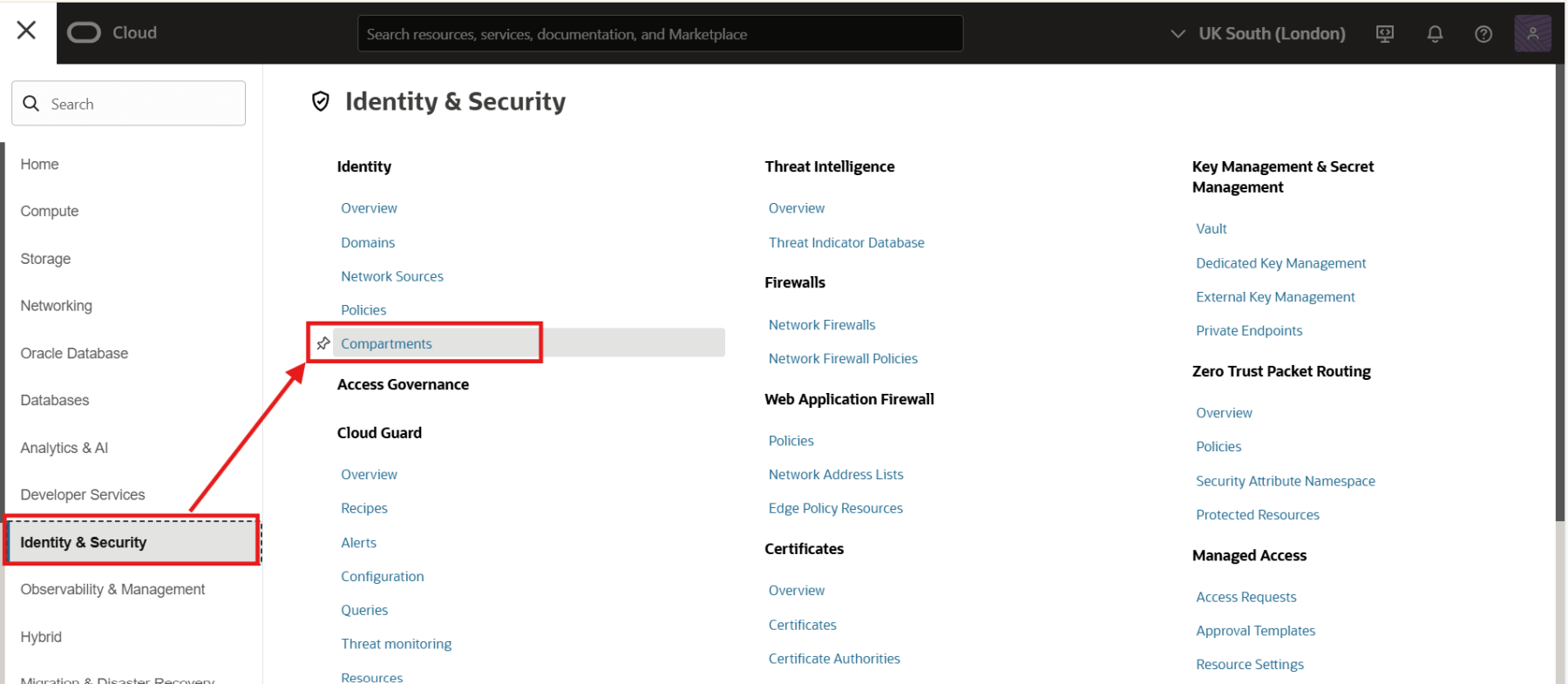Viewport: 1568px width, 684px height.
Task: Click the Oracle Cloud logo icon
Action: (85, 33)
